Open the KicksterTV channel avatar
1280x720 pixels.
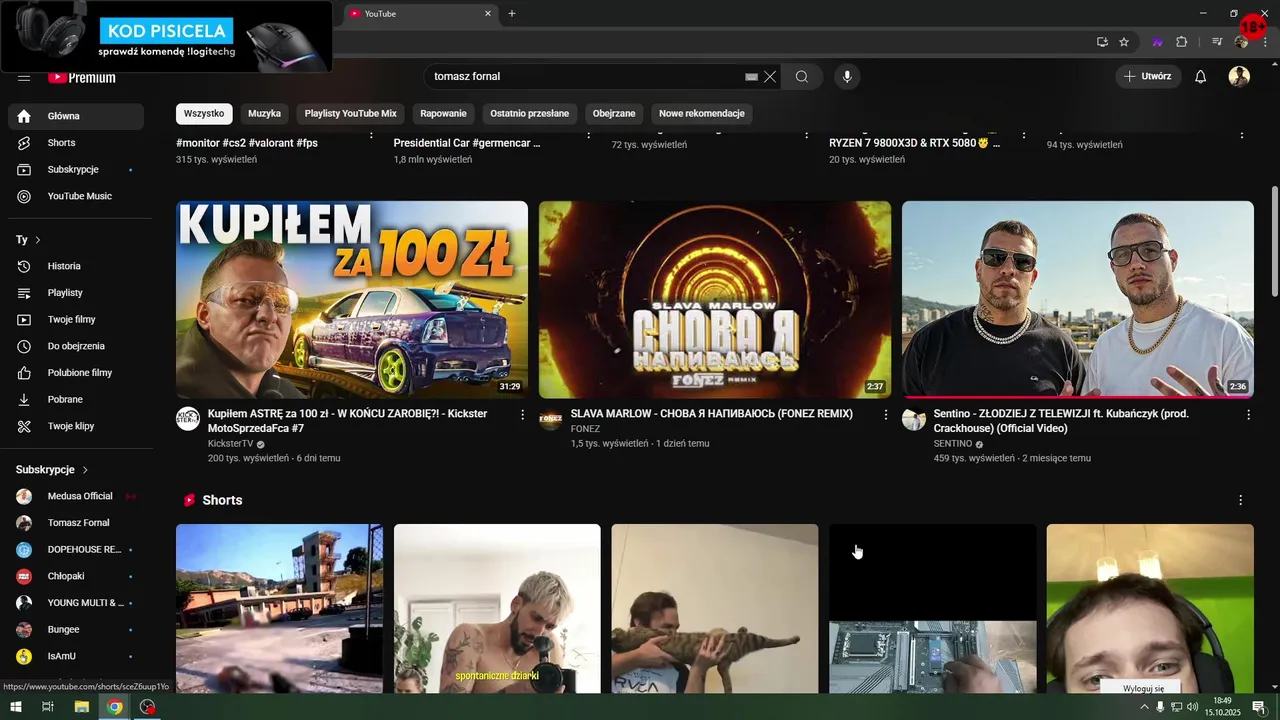click(188, 419)
